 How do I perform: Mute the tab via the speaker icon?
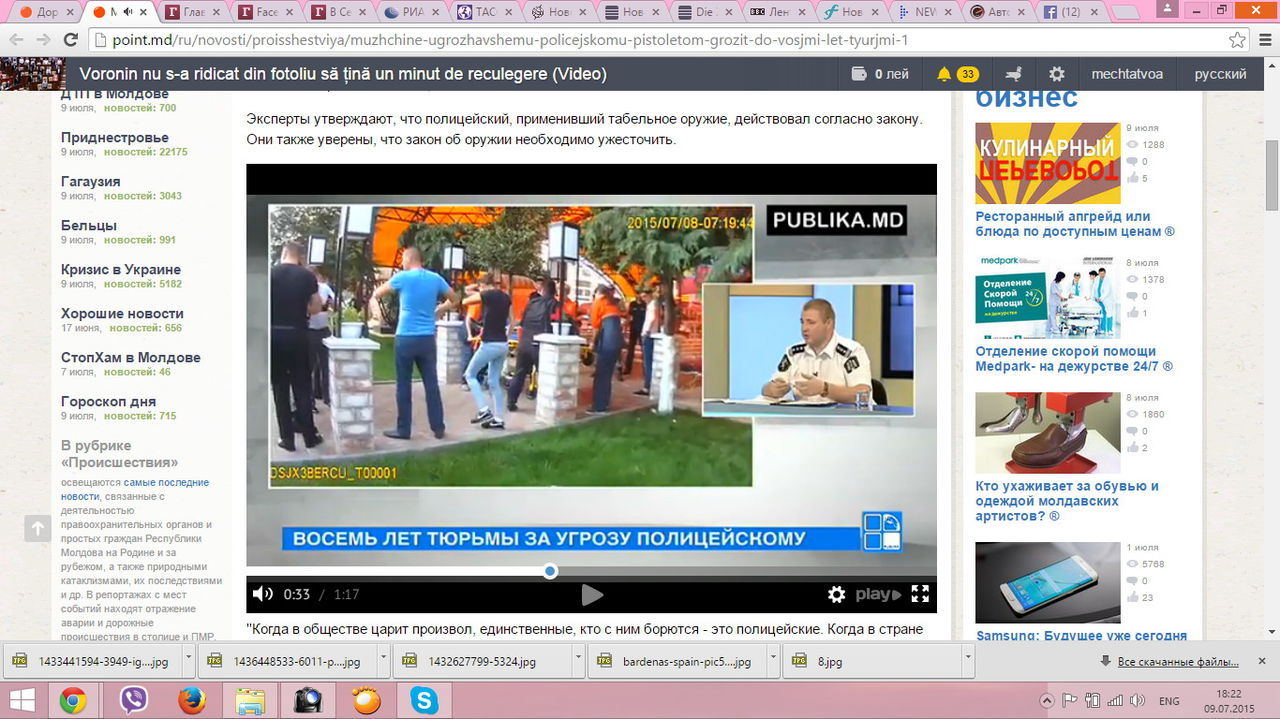(127, 13)
